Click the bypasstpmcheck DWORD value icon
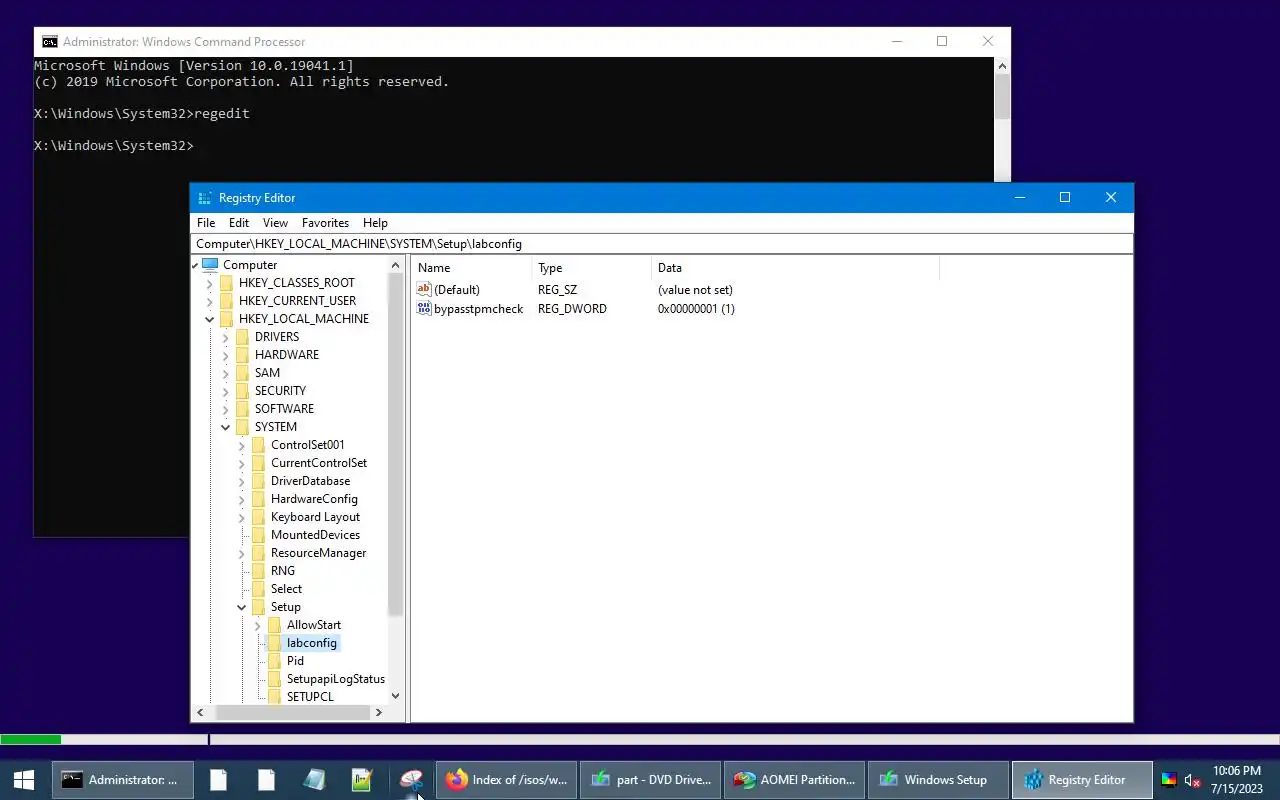 click(x=424, y=309)
